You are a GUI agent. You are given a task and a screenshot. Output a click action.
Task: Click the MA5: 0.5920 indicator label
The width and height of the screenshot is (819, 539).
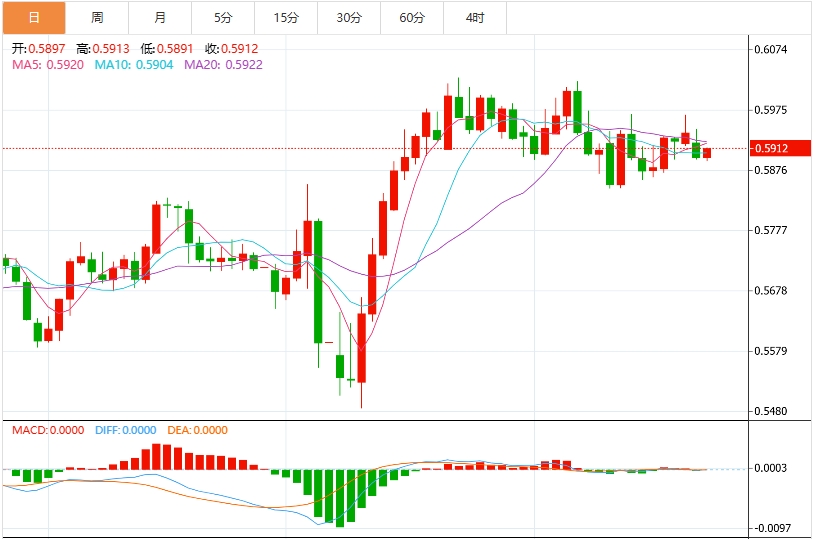point(48,65)
